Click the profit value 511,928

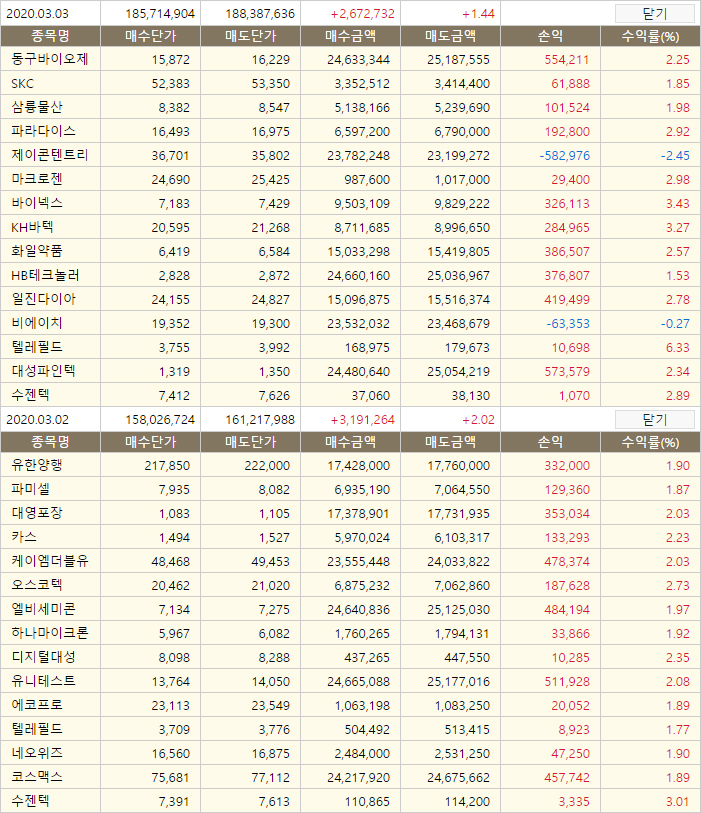pos(567,681)
